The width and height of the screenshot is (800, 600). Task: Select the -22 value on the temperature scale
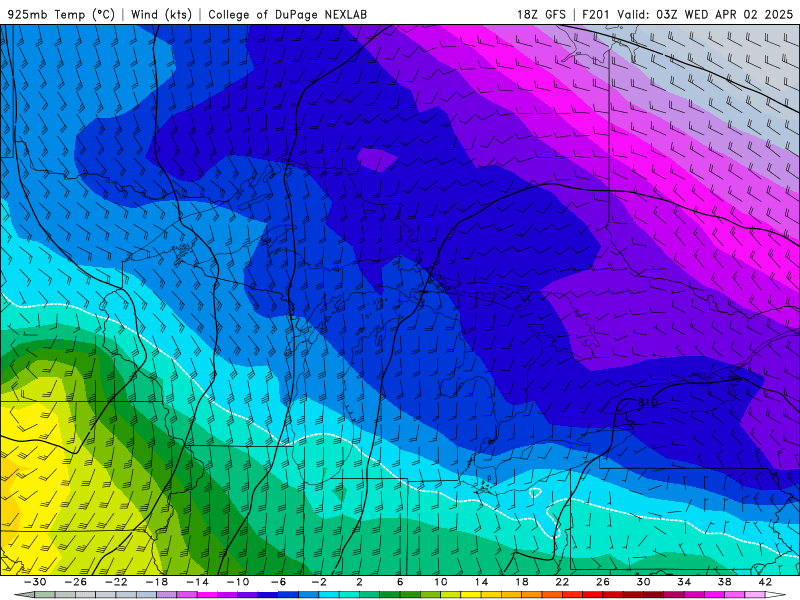[x=116, y=582]
